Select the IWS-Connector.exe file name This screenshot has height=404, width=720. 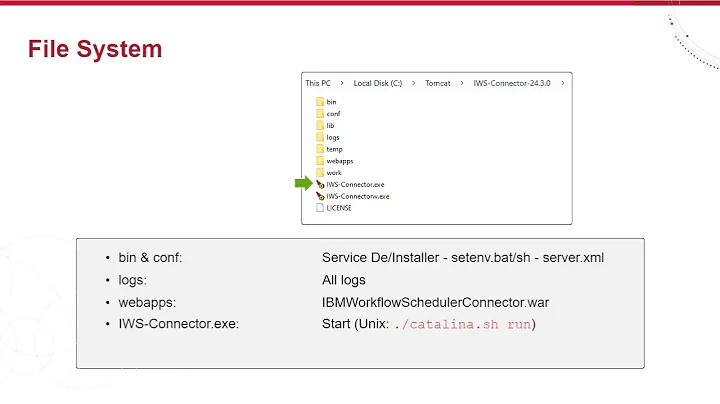coord(355,185)
